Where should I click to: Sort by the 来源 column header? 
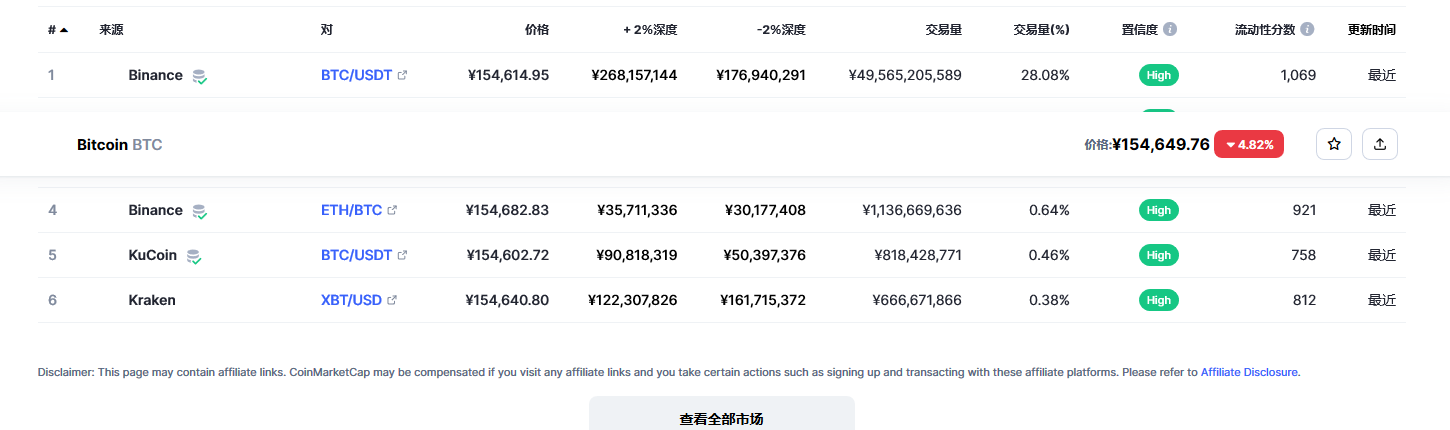(111, 30)
